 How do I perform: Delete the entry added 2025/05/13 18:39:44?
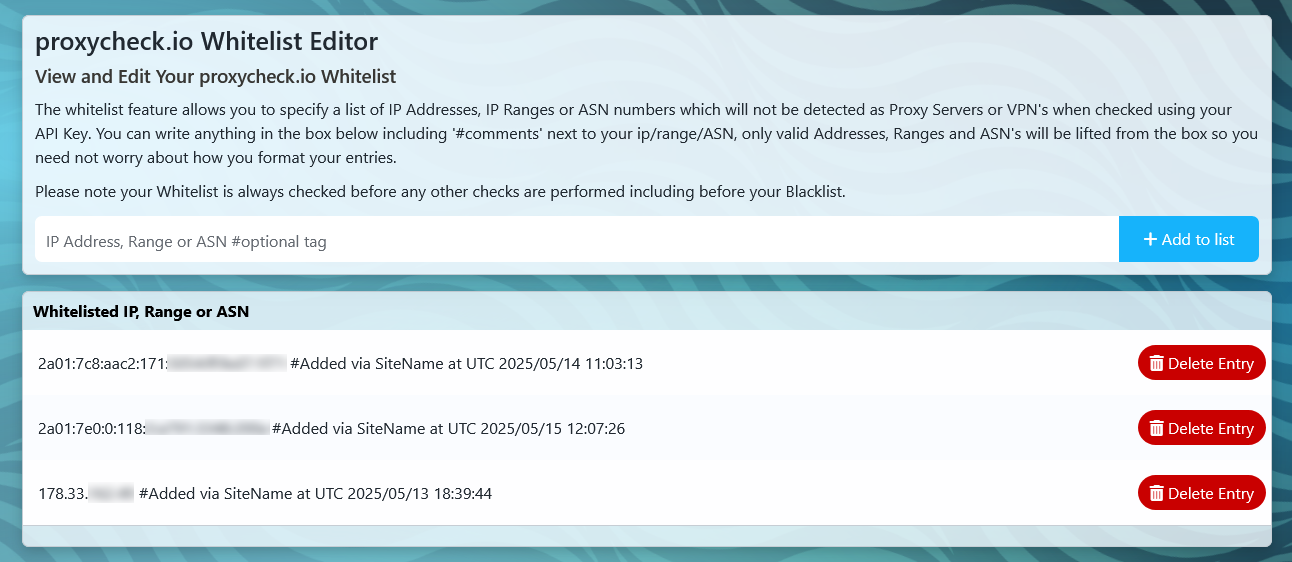(x=1202, y=494)
